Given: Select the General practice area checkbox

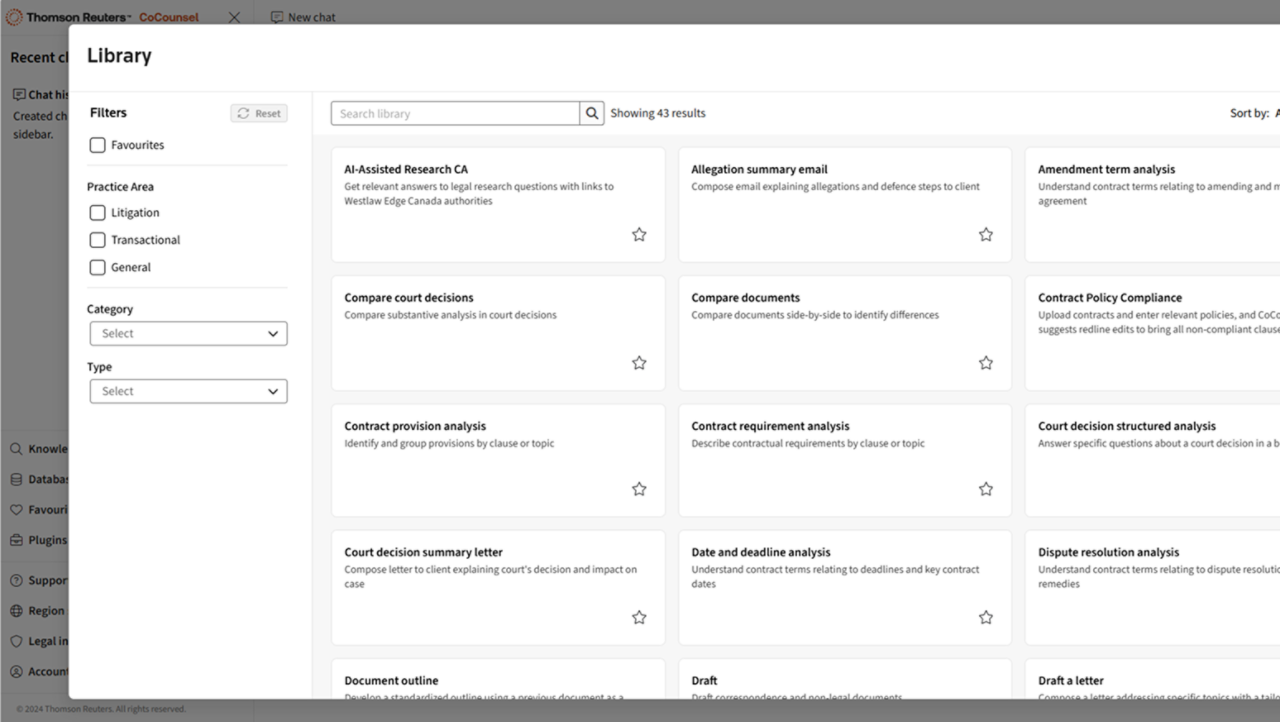Looking at the screenshot, I should (98, 268).
